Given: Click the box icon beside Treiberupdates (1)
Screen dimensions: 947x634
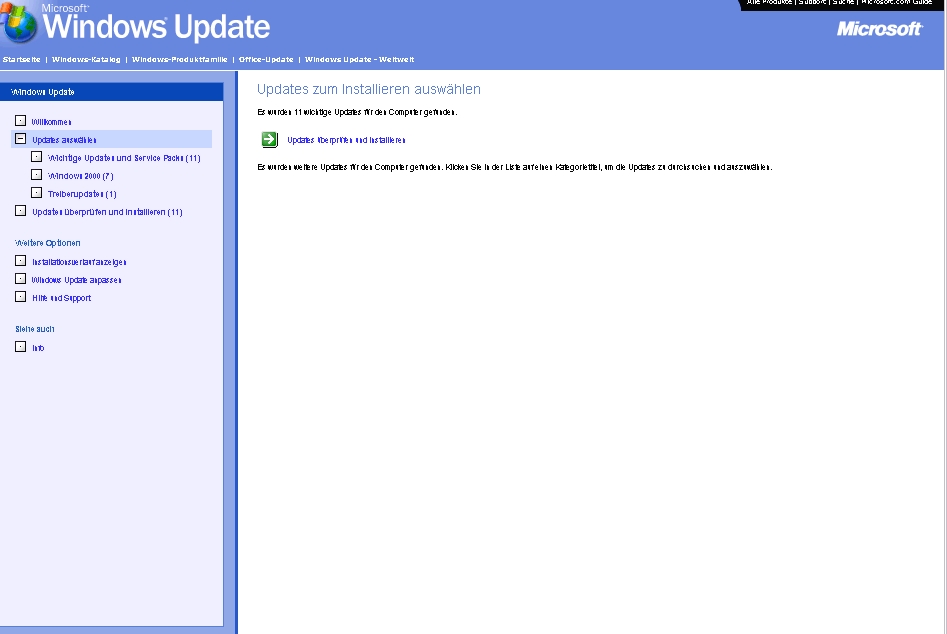Looking at the screenshot, I should pyautogui.click(x=36, y=193).
